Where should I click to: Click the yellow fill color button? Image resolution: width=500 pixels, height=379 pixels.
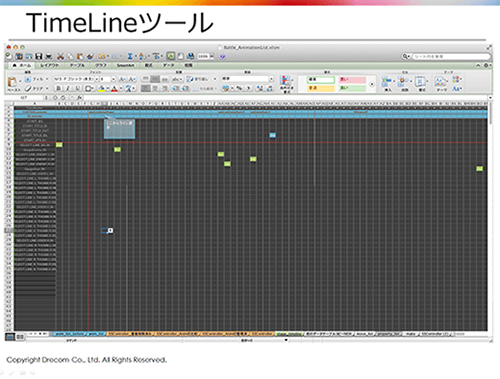[x=101, y=88]
